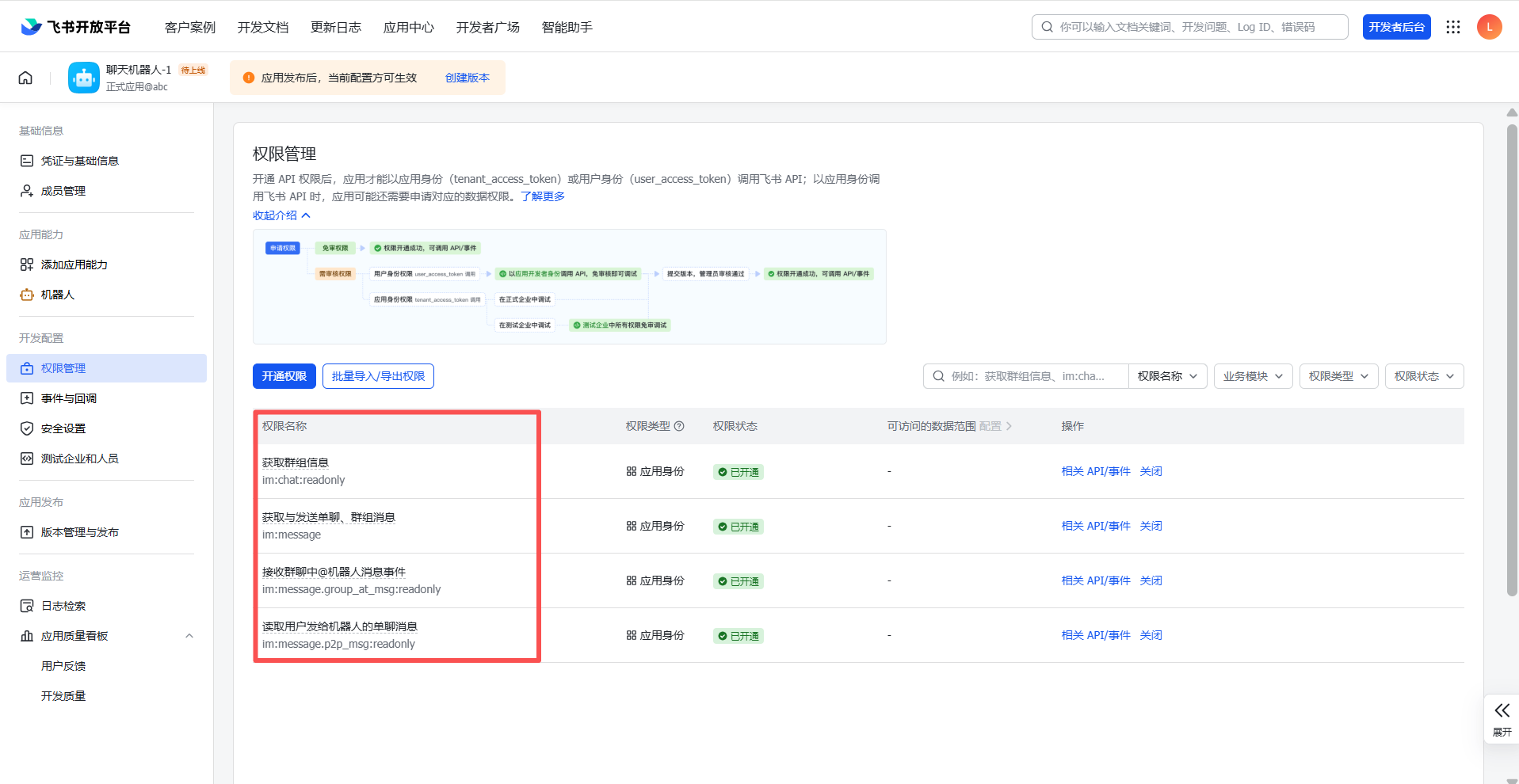Viewport: 1519px width, 784px height.
Task: Click the 开发者后台 button
Action: (x=1397, y=27)
